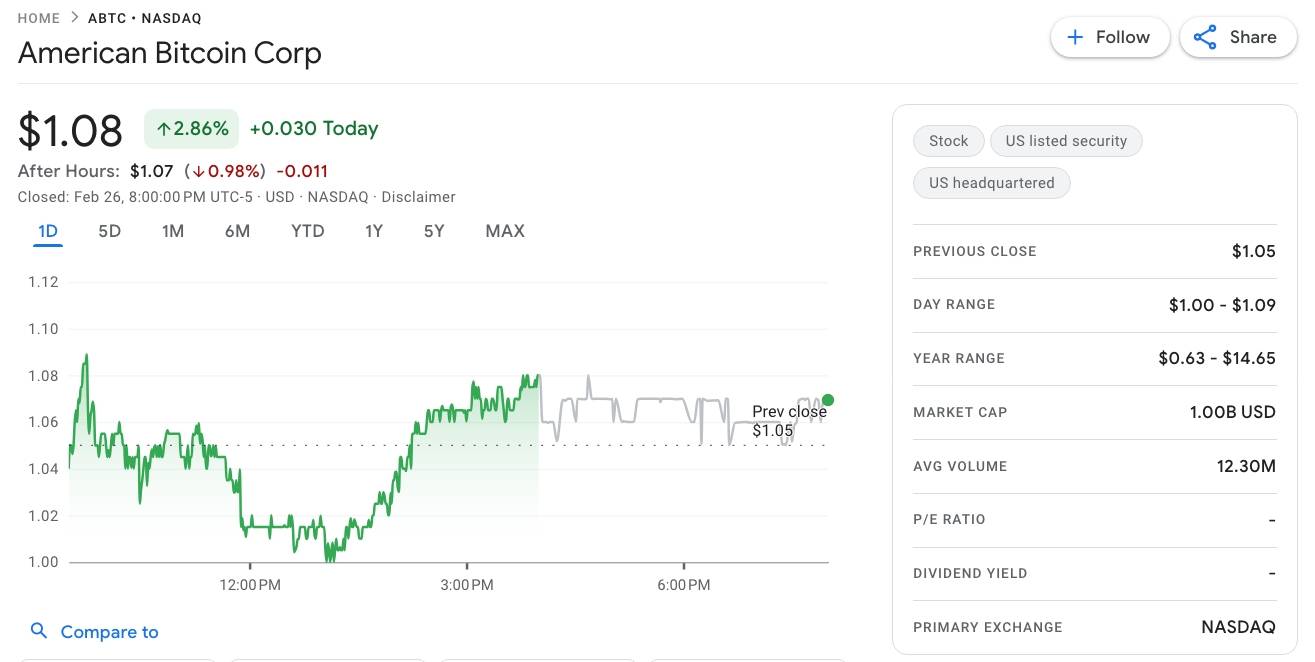Select the search magnifier beside Compare to
The width and height of the screenshot is (1315, 662).
(x=39, y=631)
